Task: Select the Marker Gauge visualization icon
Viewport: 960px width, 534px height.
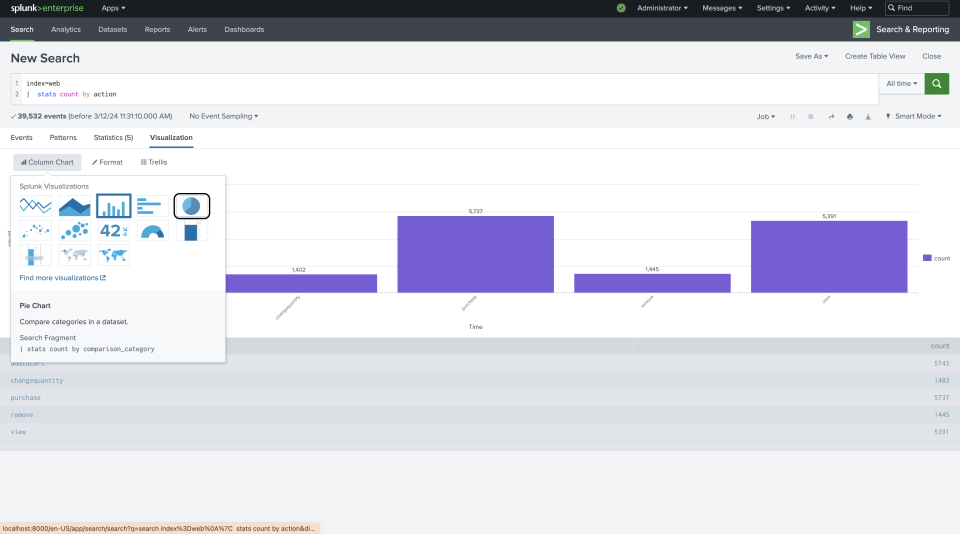Action: (36, 255)
